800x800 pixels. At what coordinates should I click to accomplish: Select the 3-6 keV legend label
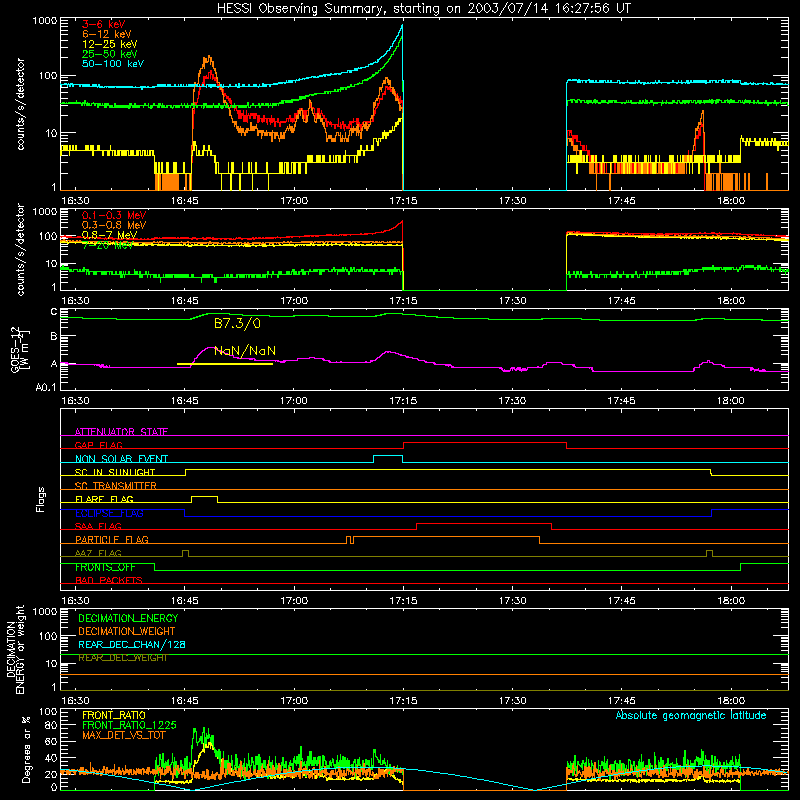pyautogui.click(x=104, y=24)
